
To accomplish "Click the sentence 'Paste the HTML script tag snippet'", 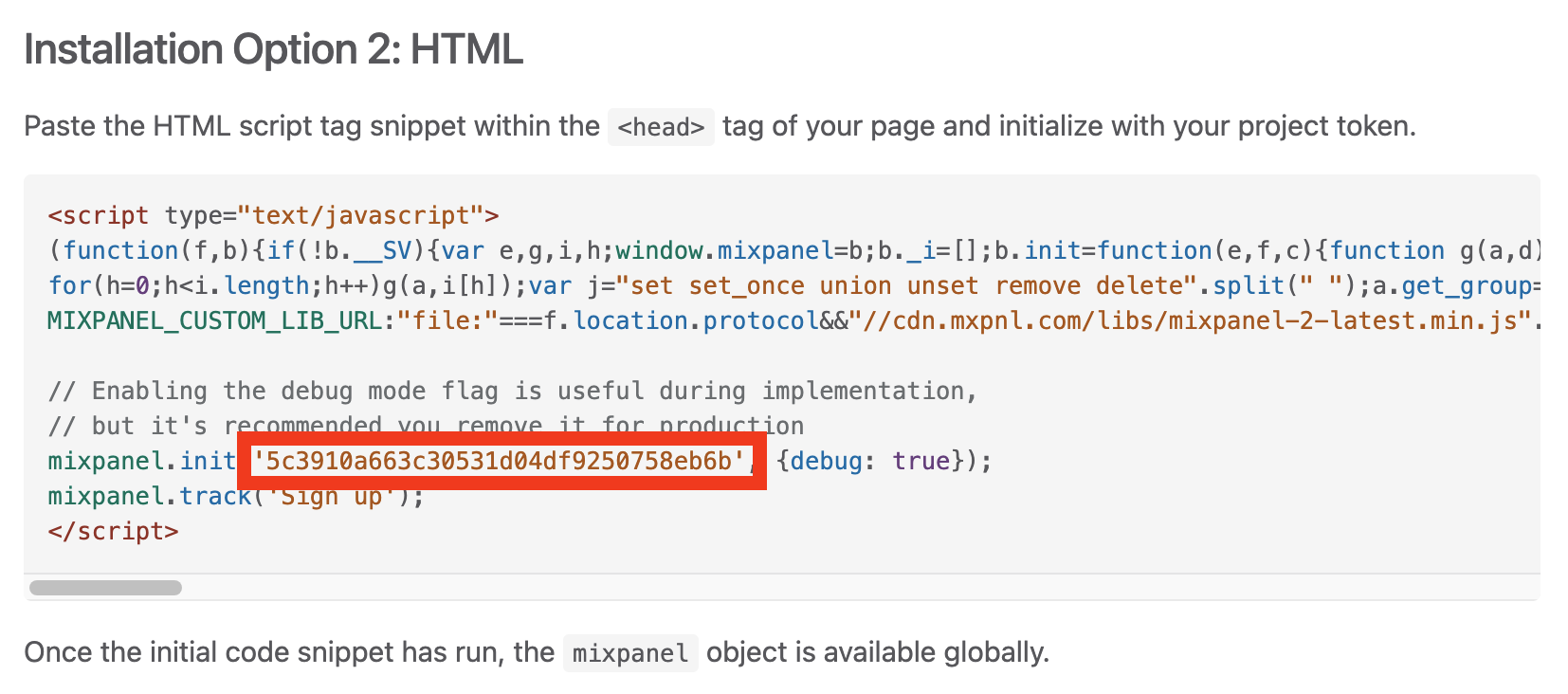I will (x=720, y=126).
